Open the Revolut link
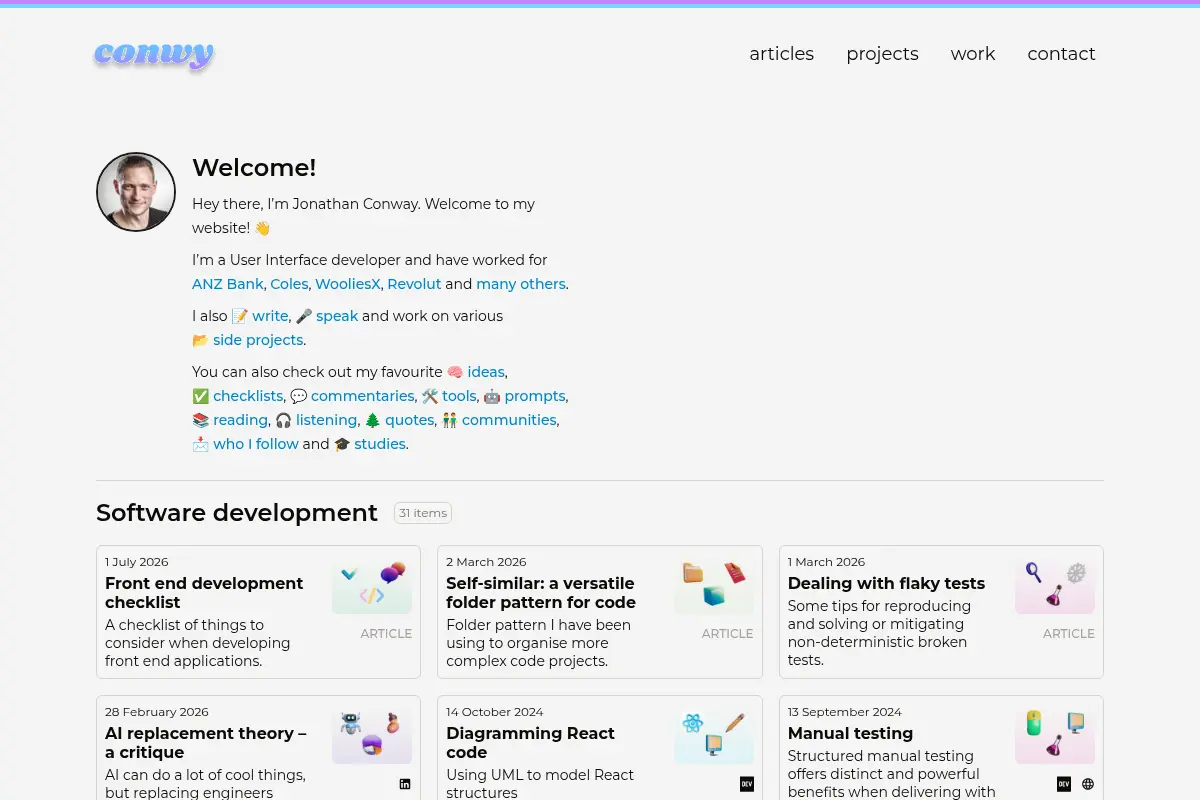 (414, 284)
